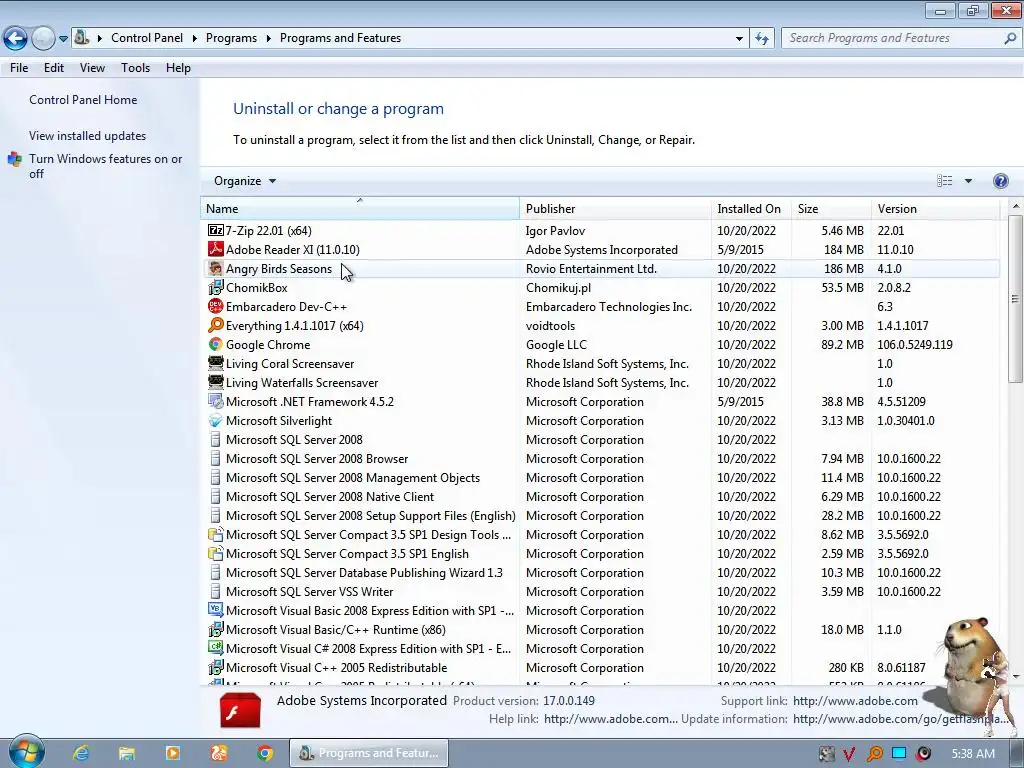
Task: Open the Edit menu
Action: pos(54,68)
